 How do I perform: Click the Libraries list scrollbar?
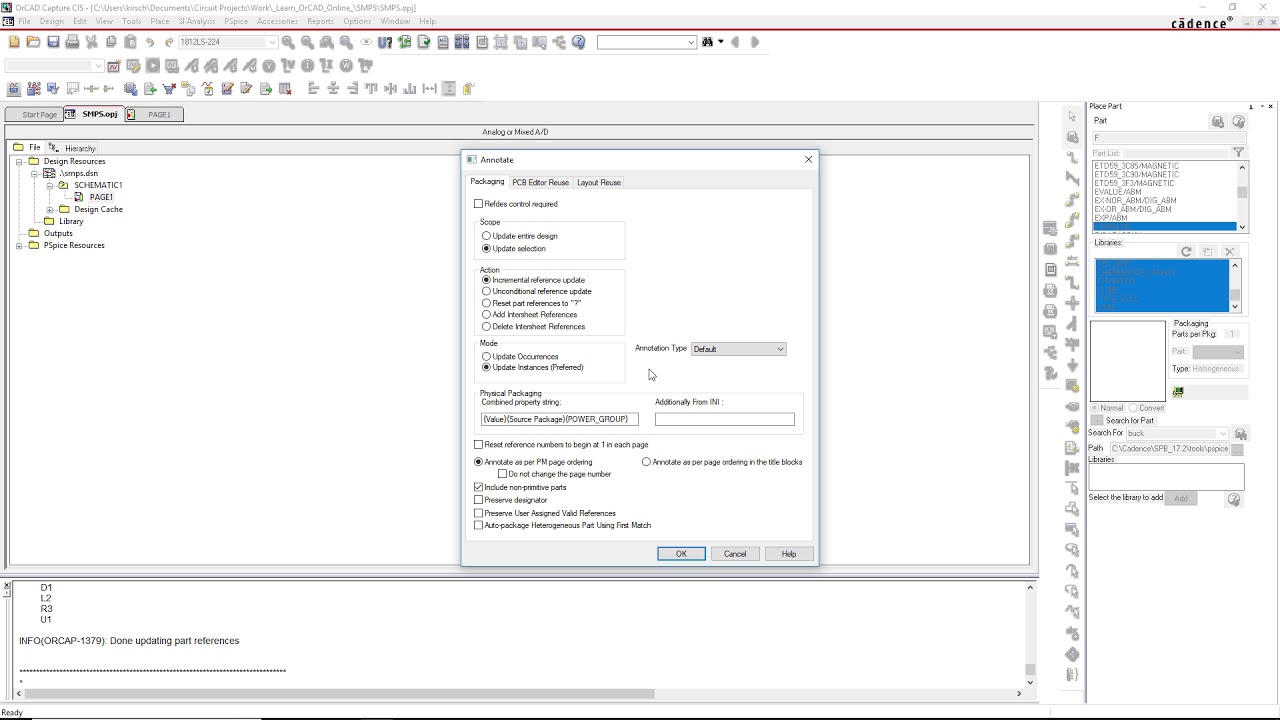point(1235,286)
